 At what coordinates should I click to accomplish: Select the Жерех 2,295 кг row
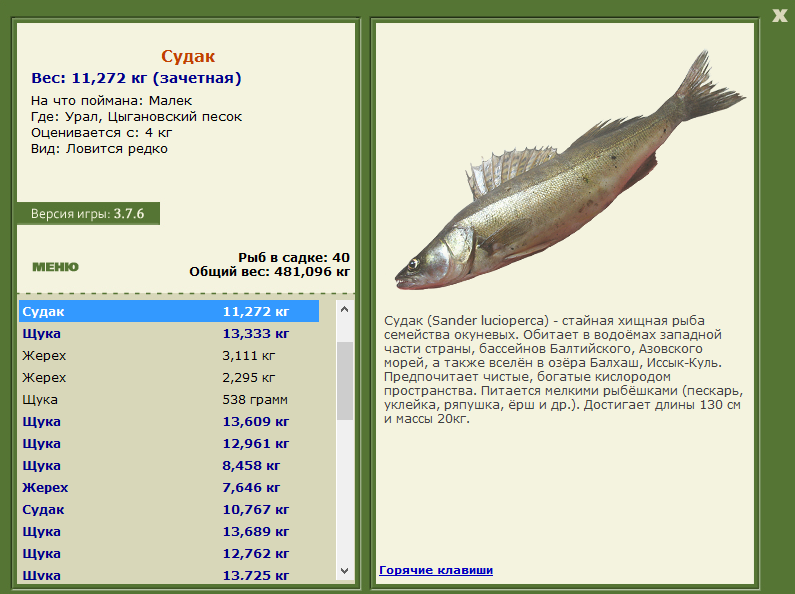169,378
